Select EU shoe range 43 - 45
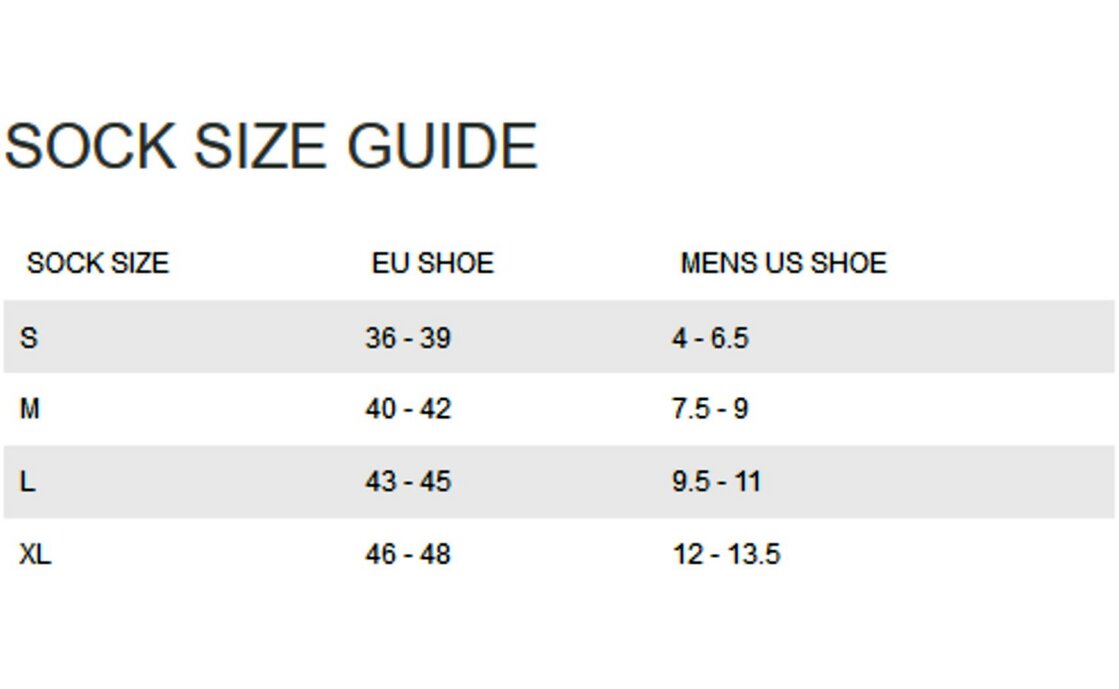Screen dimensions: 1119x689 408,481
